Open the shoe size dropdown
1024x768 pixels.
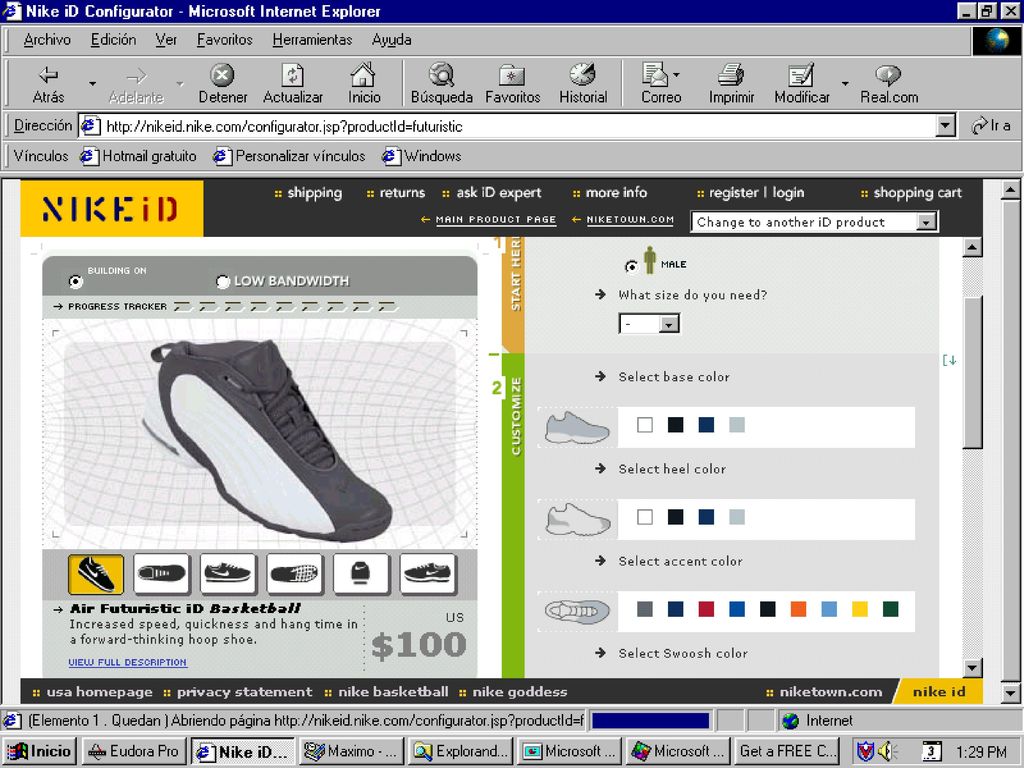649,324
